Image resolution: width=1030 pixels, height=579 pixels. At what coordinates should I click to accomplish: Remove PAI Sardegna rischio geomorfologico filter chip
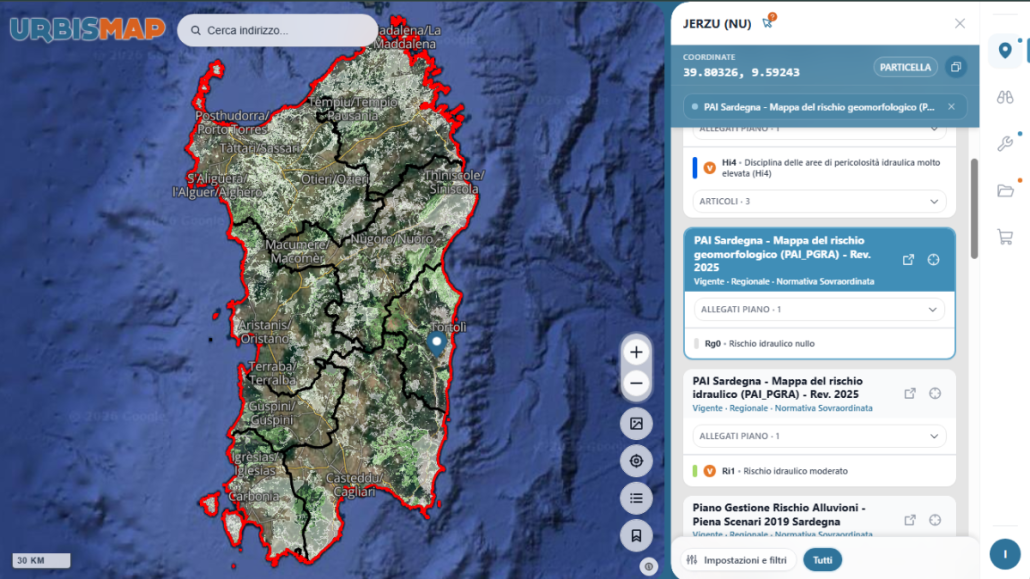(x=951, y=106)
